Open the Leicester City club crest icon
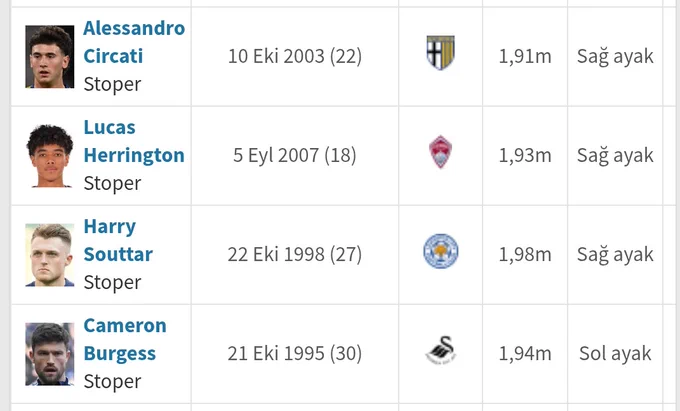This screenshot has width=680, height=411. pos(441,251)
